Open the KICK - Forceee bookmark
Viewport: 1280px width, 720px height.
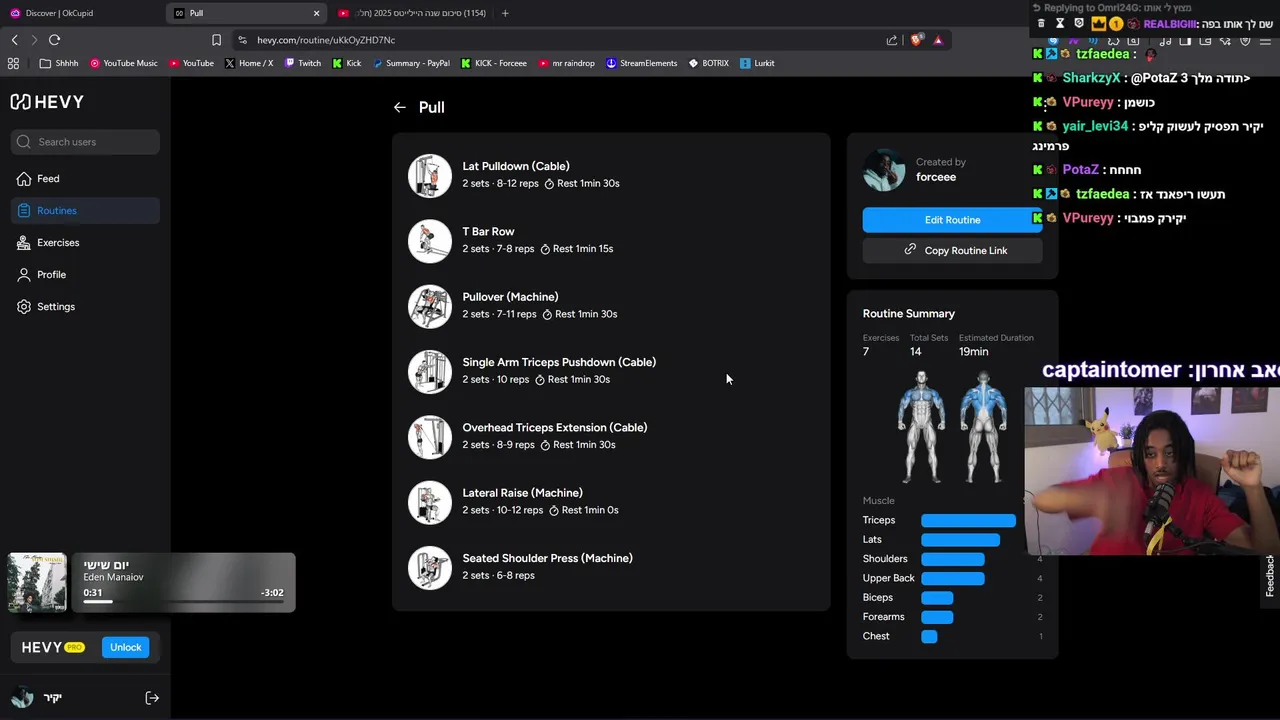pos(494,63)
